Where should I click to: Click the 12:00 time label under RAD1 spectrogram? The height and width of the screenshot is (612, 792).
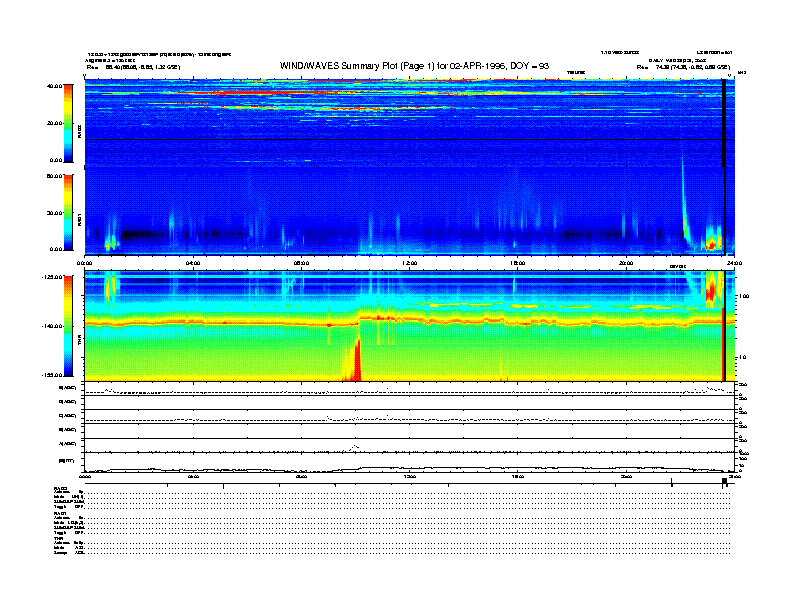click(x=410, y=263)
